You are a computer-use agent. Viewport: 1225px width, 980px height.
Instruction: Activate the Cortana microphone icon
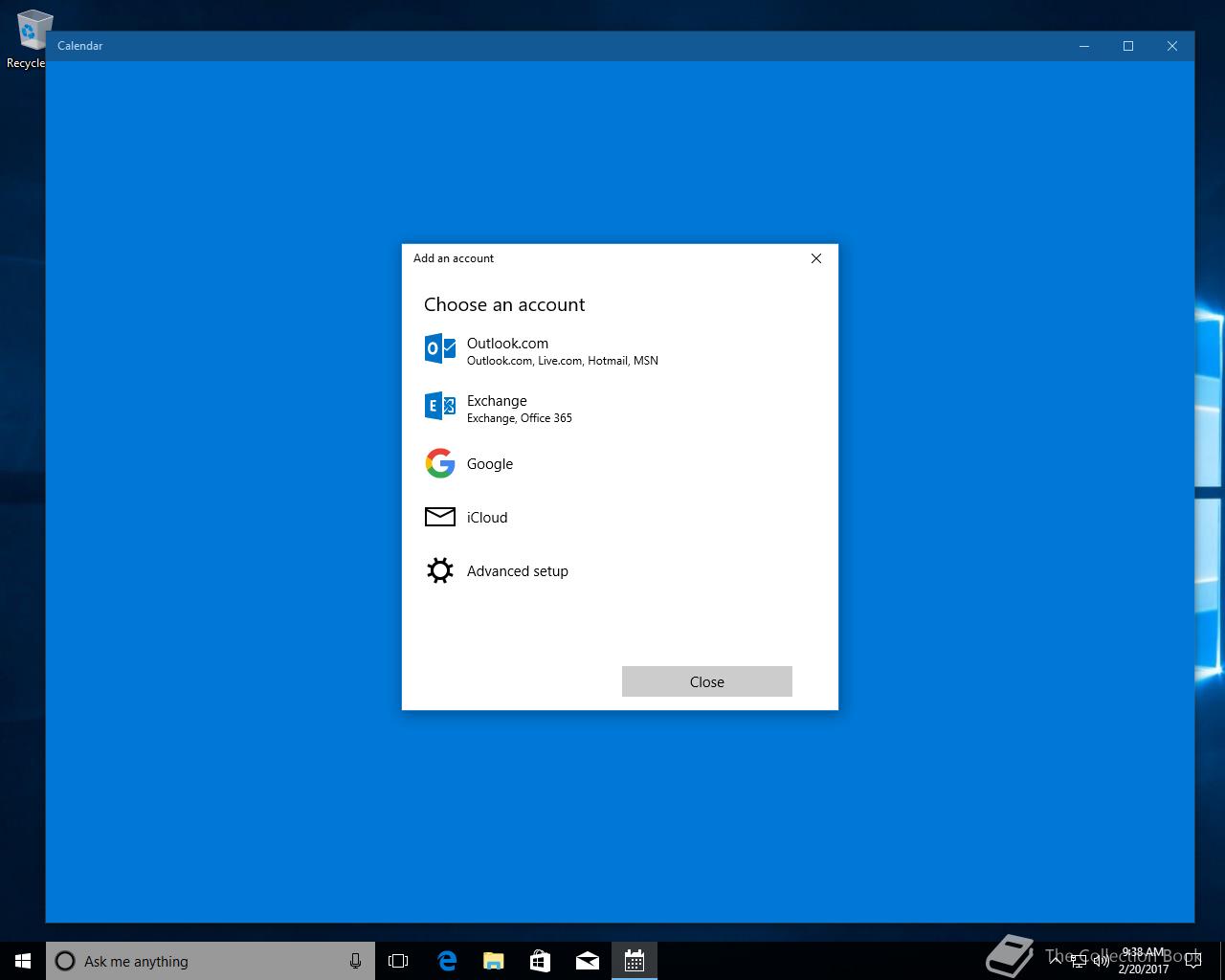pos(355,961)
